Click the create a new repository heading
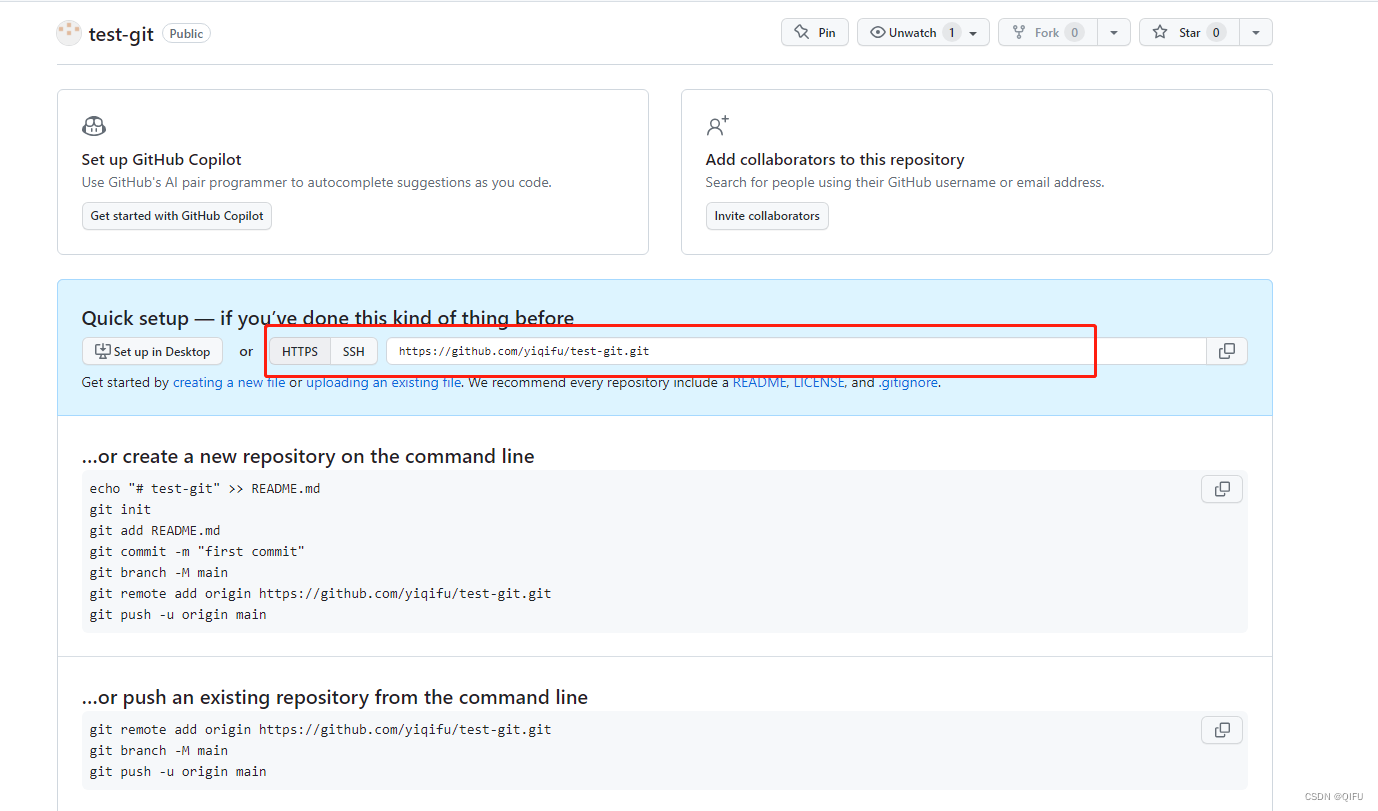The image size is (1378, 811). [308, 456]
